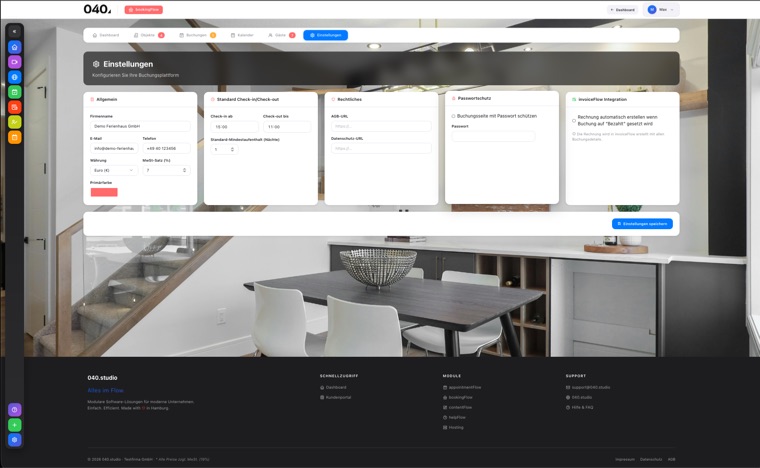Click the Firmenname input field
The width and height of the screenshot is (760, 468).
140,126
